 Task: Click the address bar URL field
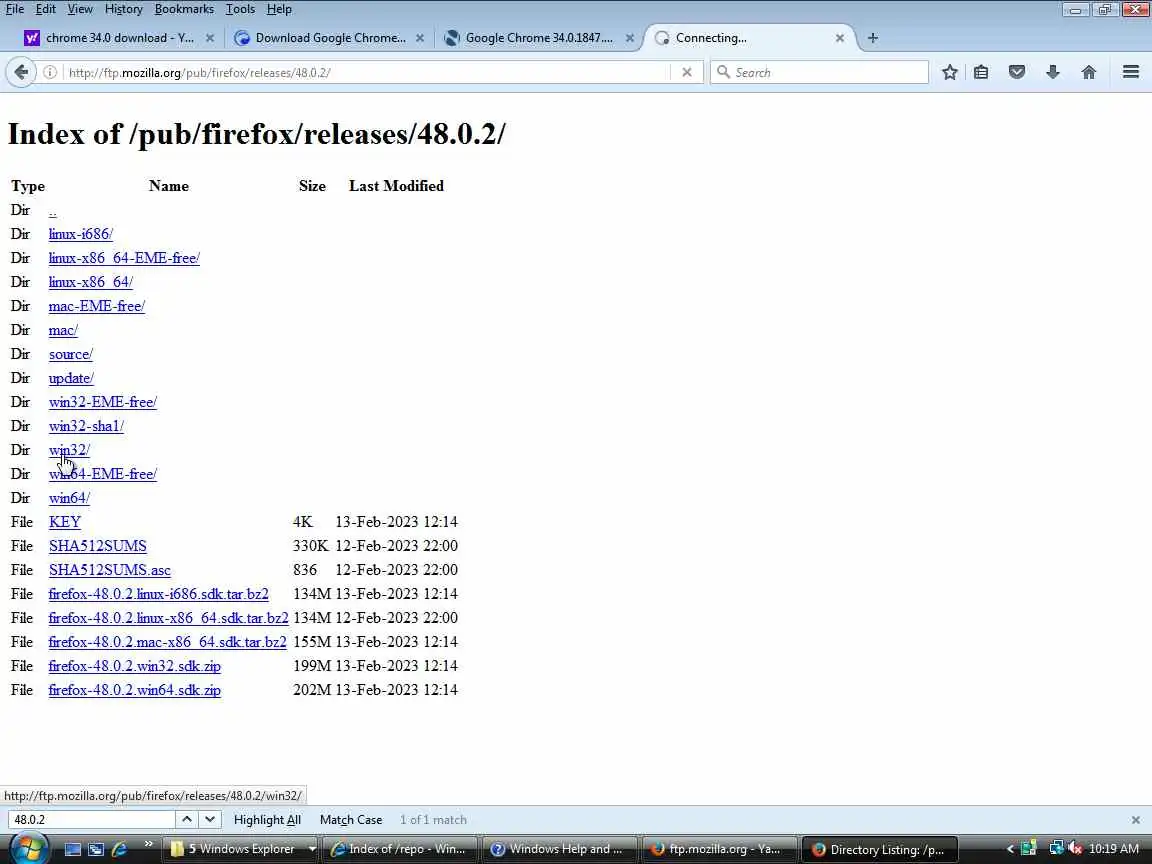click(365, 72)
